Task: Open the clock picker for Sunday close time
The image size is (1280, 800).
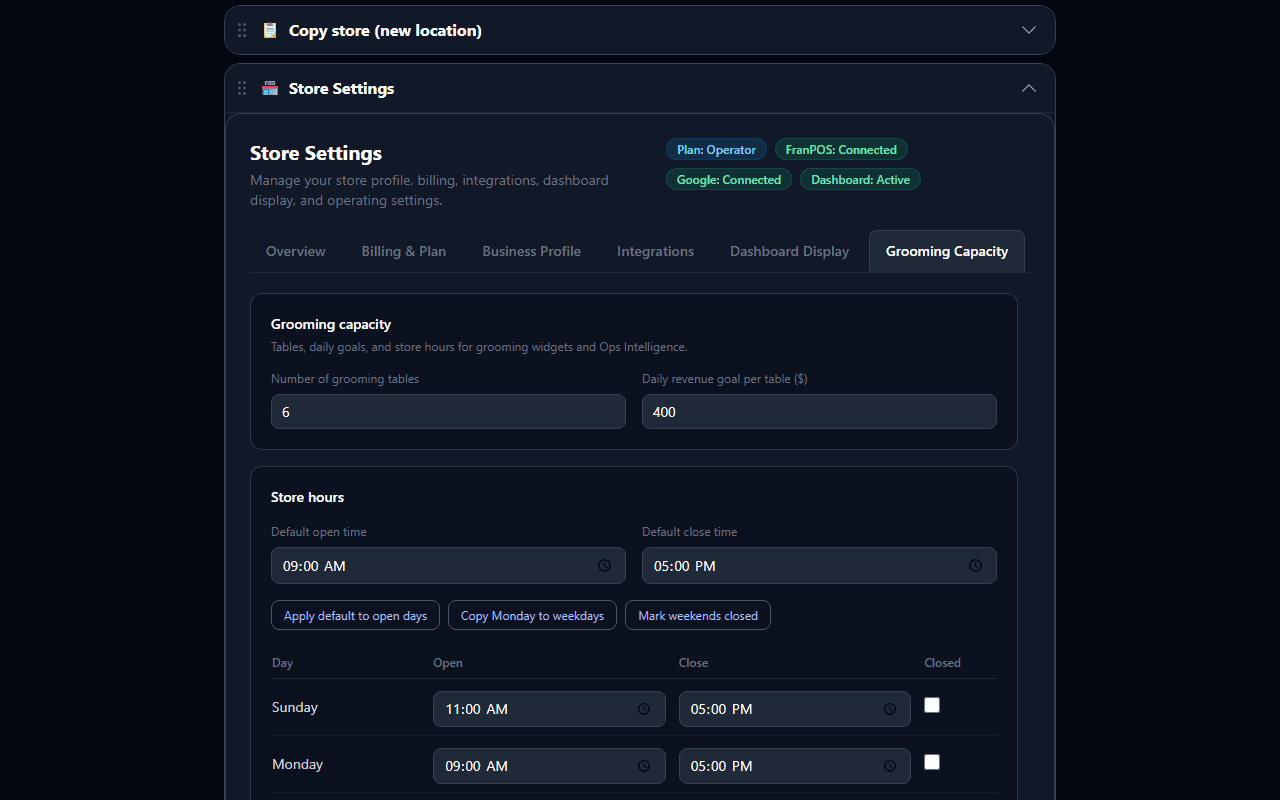Action: (x=890, y=709)
